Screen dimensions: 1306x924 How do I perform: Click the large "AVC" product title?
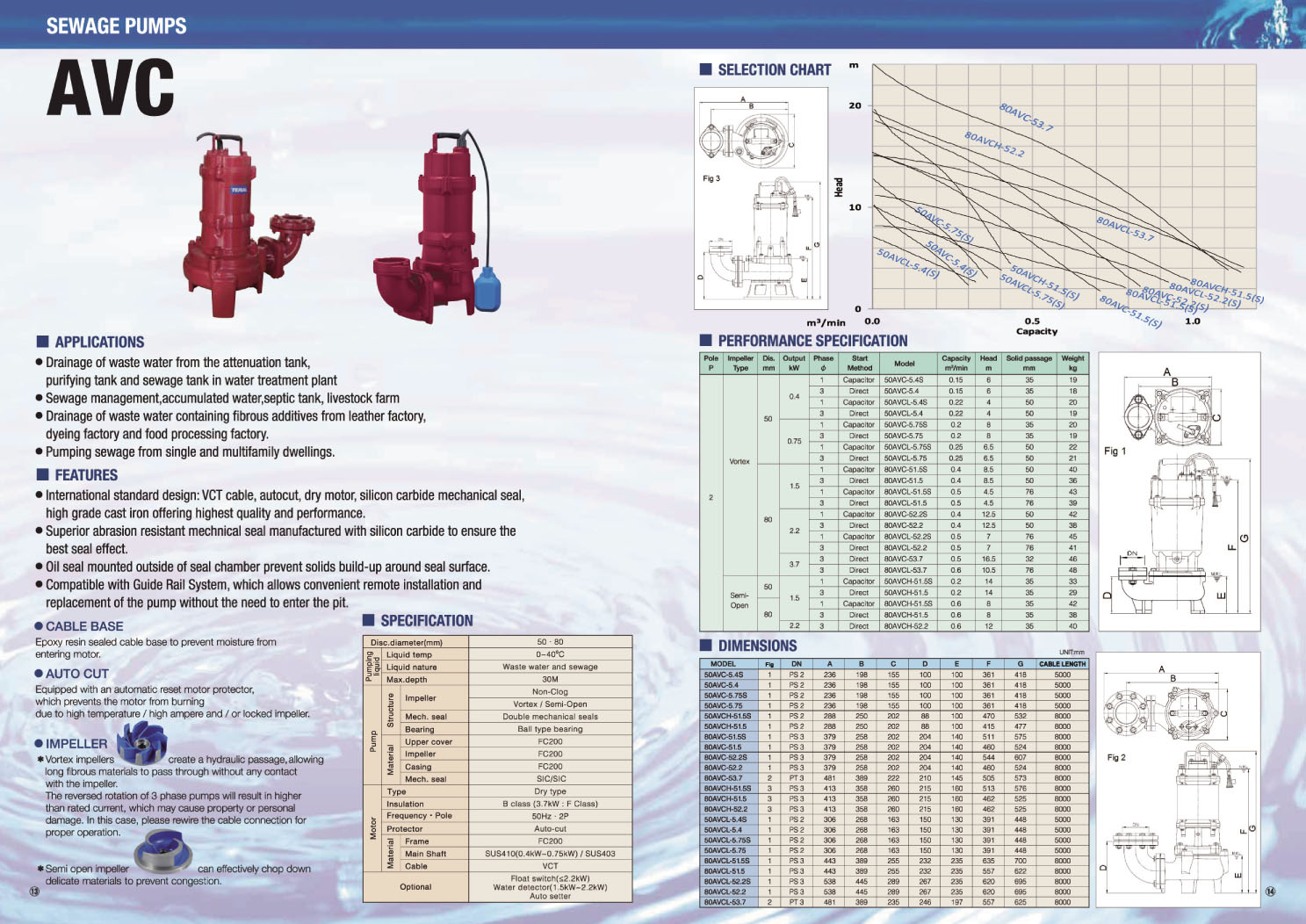(x=111, y=88)
